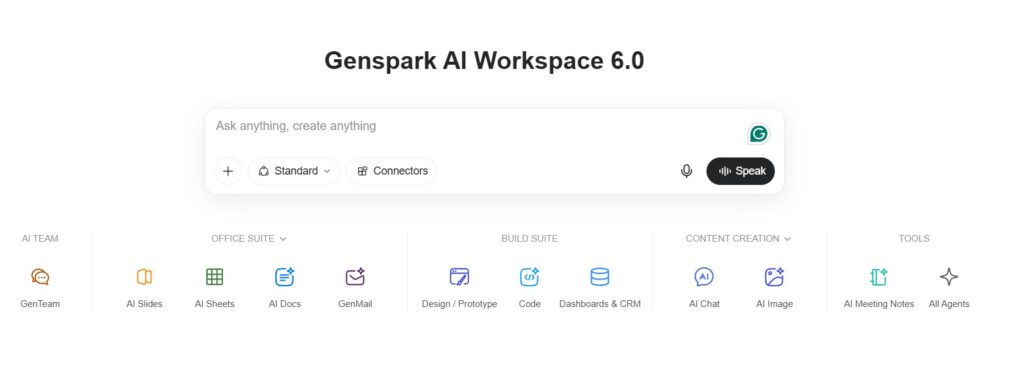Open the Dashboards & CRM database icon
Viewport: 1024px width, 379px height.
[600, 277]
